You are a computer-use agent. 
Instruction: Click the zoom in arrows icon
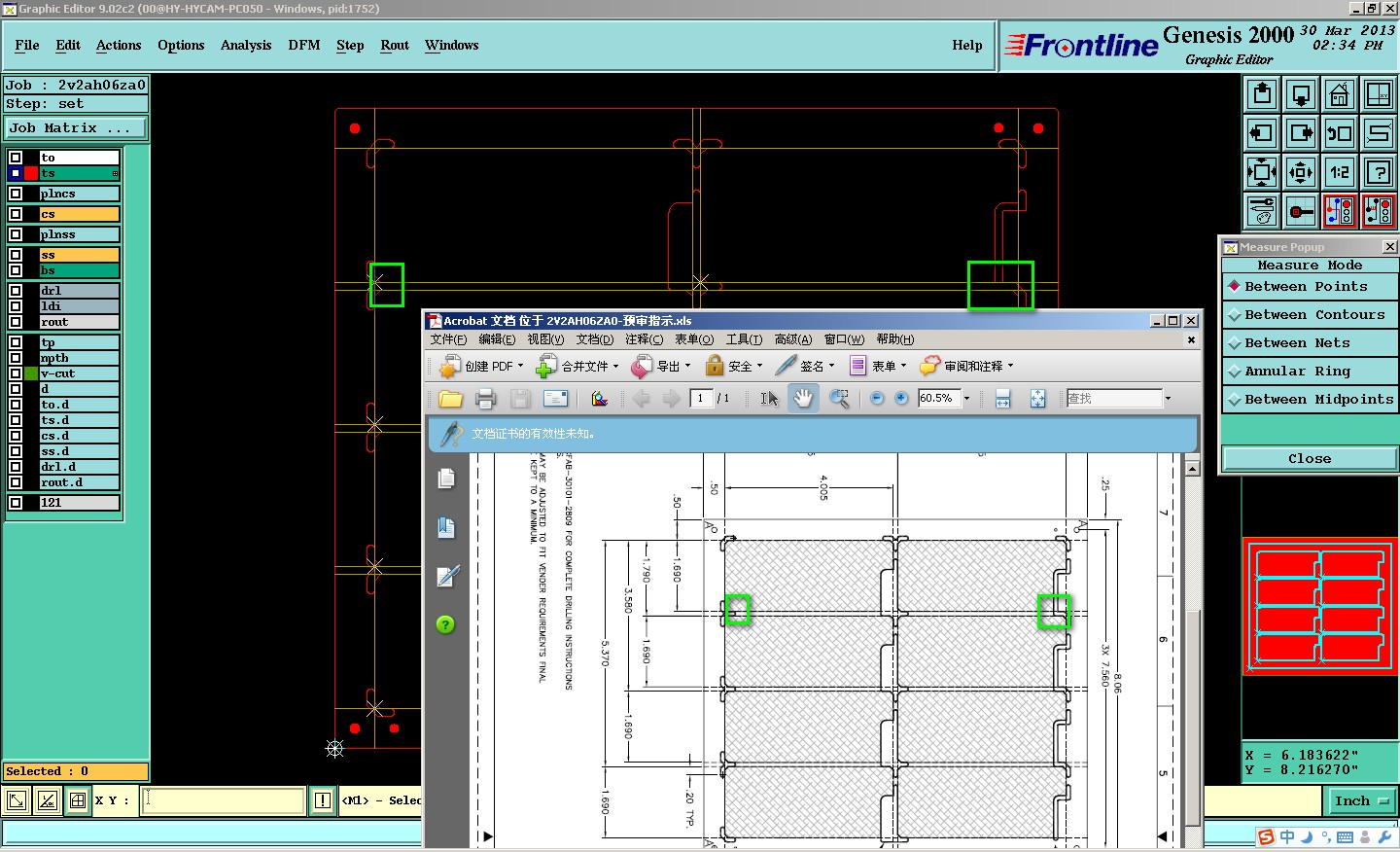[1262, 172]
